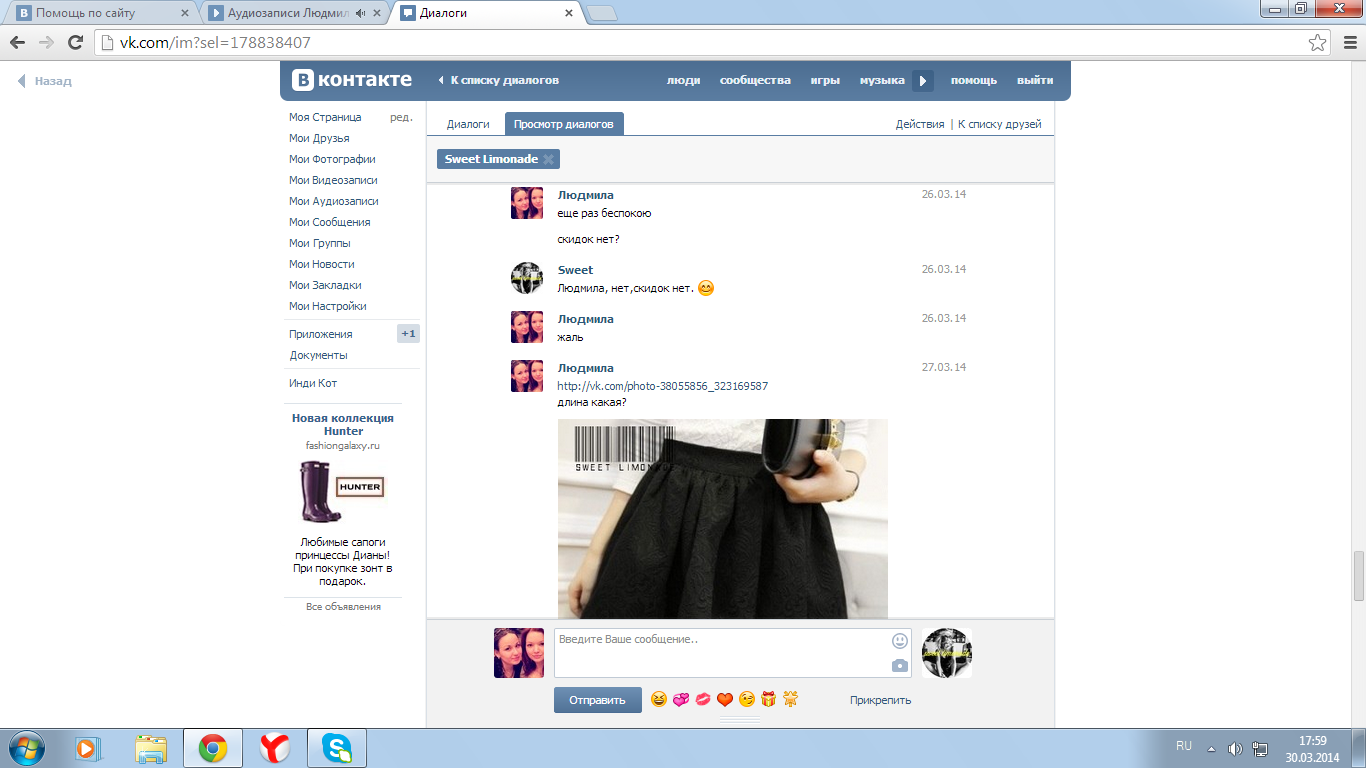Open the vk.com photo link in message
The image size is (1366, 768).
pos(662,386)
